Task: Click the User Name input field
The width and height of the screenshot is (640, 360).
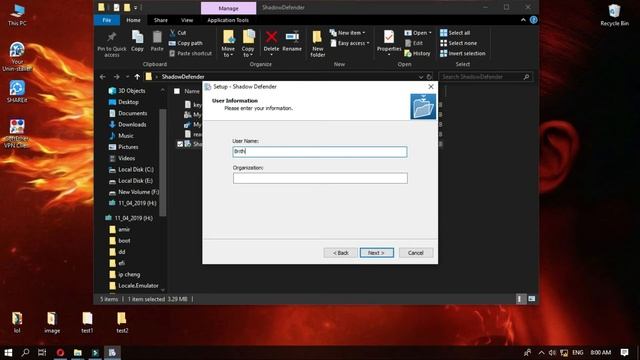Action: [320, 152]
